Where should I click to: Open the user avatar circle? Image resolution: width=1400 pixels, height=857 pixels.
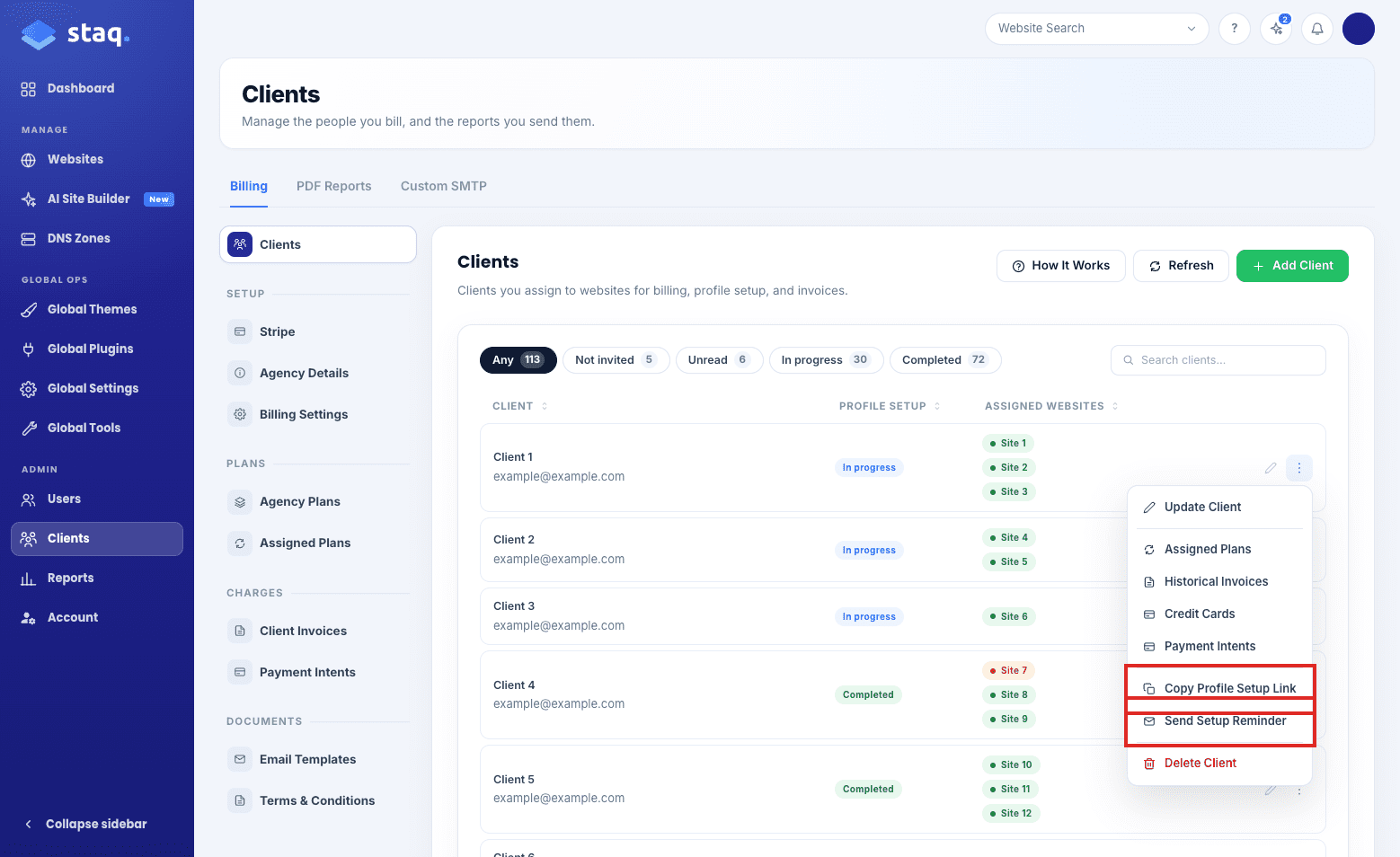click(1359, 29)
